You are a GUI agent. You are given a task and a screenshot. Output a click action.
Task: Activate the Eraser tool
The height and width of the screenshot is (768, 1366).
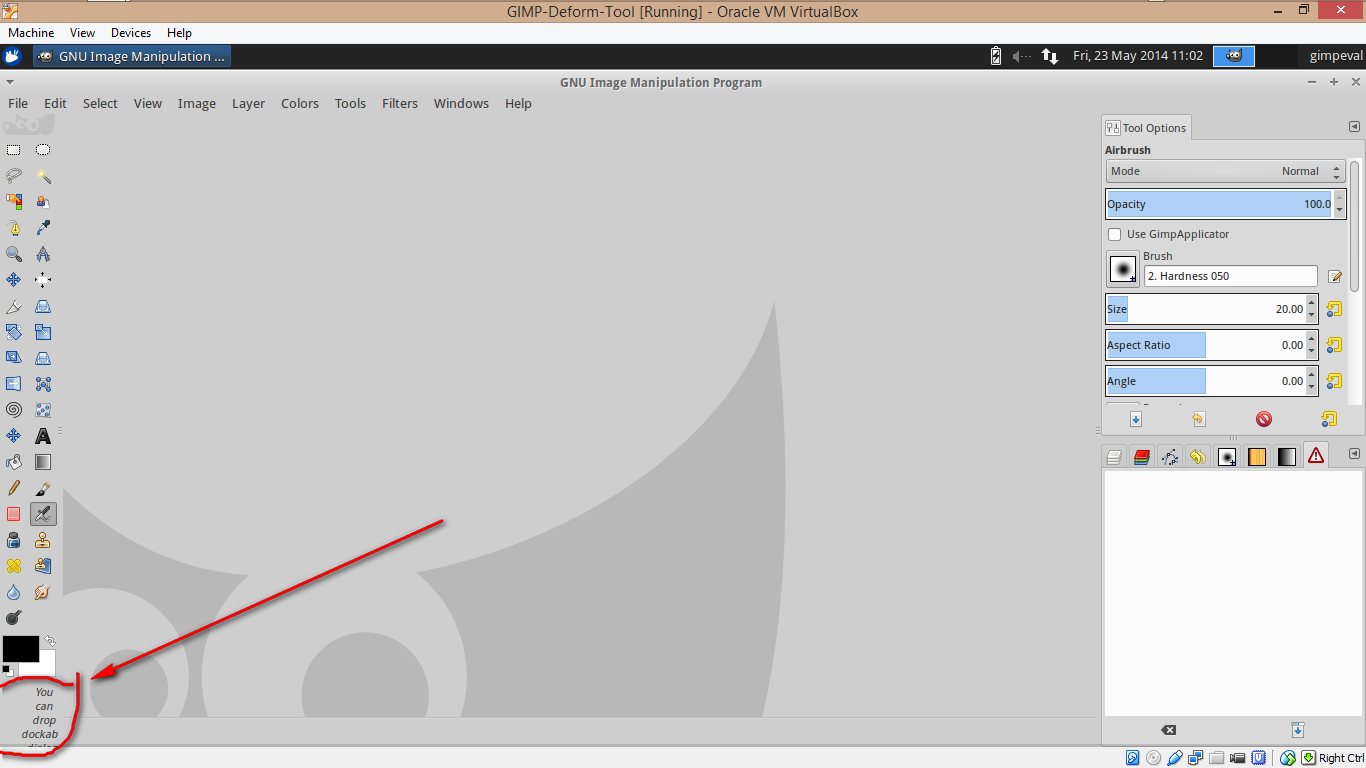coord(14,514)
